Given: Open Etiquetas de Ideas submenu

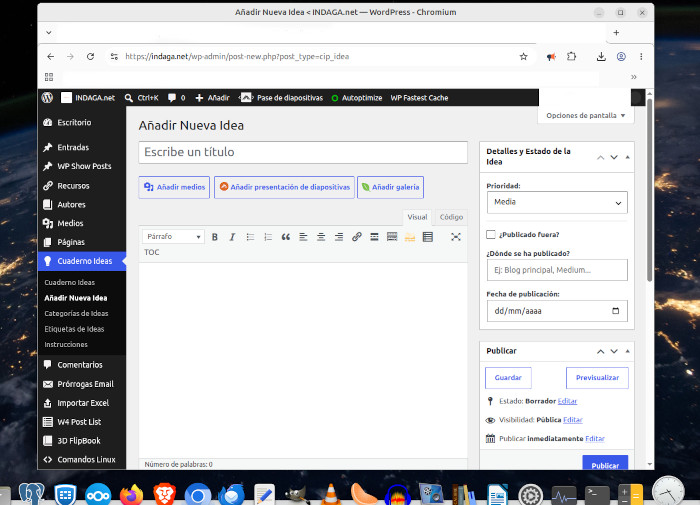Looking at the screenshot, I should click(74, 329).
